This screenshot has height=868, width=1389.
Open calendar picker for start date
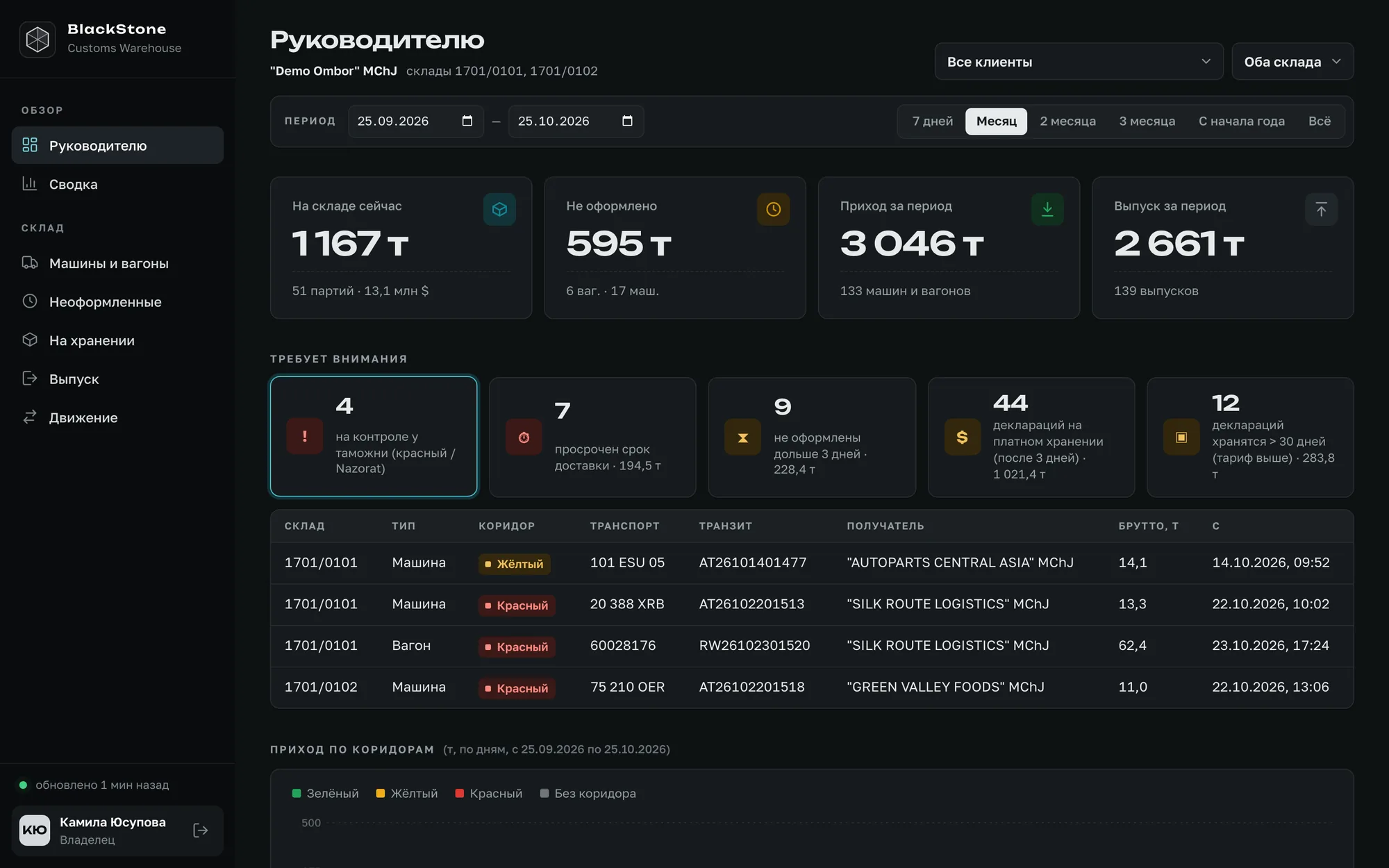point(467,121)
